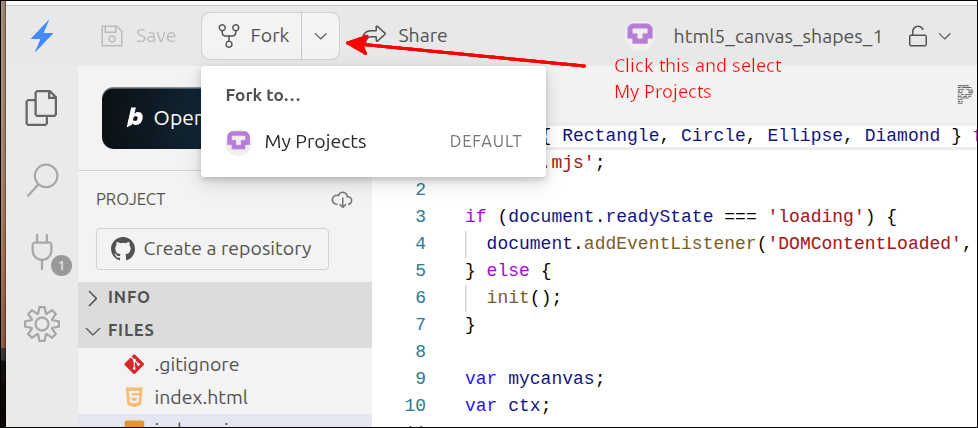Click the Save button
978x428 pixels.
(x=139, y=36)
